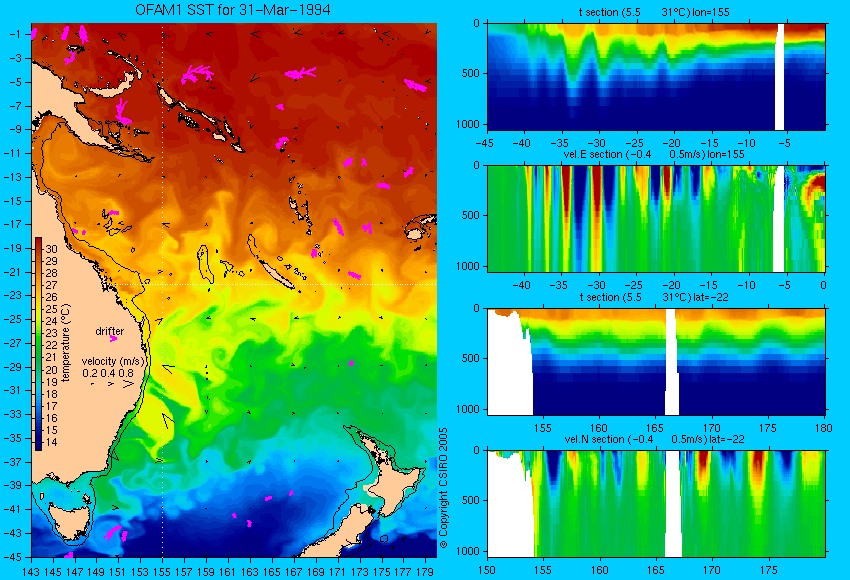
Task: Click the lat=-22 northward velocity section plot
Action: tap(656, 504)
